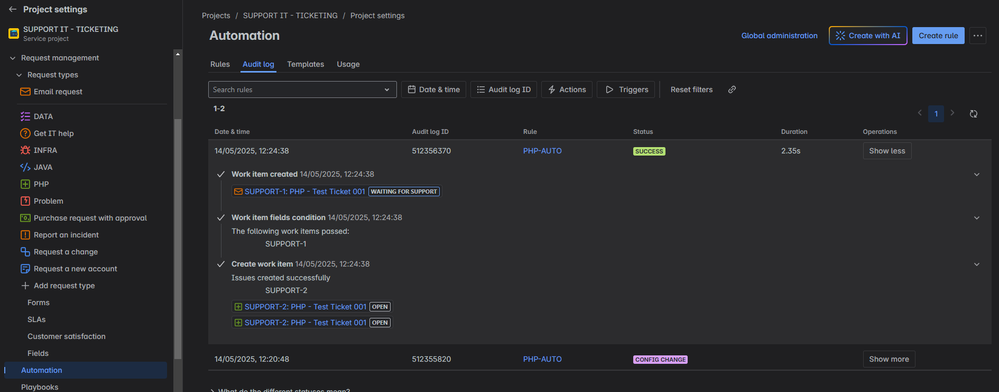The image size is (999, 392).
Task: Collapse Work item fields condition step chevron
Action: 977,218
